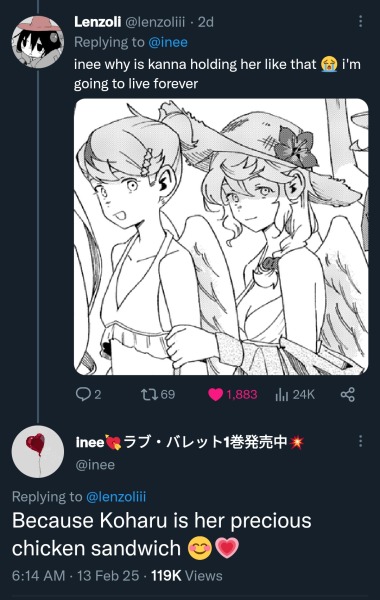Open more options on inee's reply
The height and width of the screenshot is (600, 380).
pyautogui.click(x=360, y=441)
